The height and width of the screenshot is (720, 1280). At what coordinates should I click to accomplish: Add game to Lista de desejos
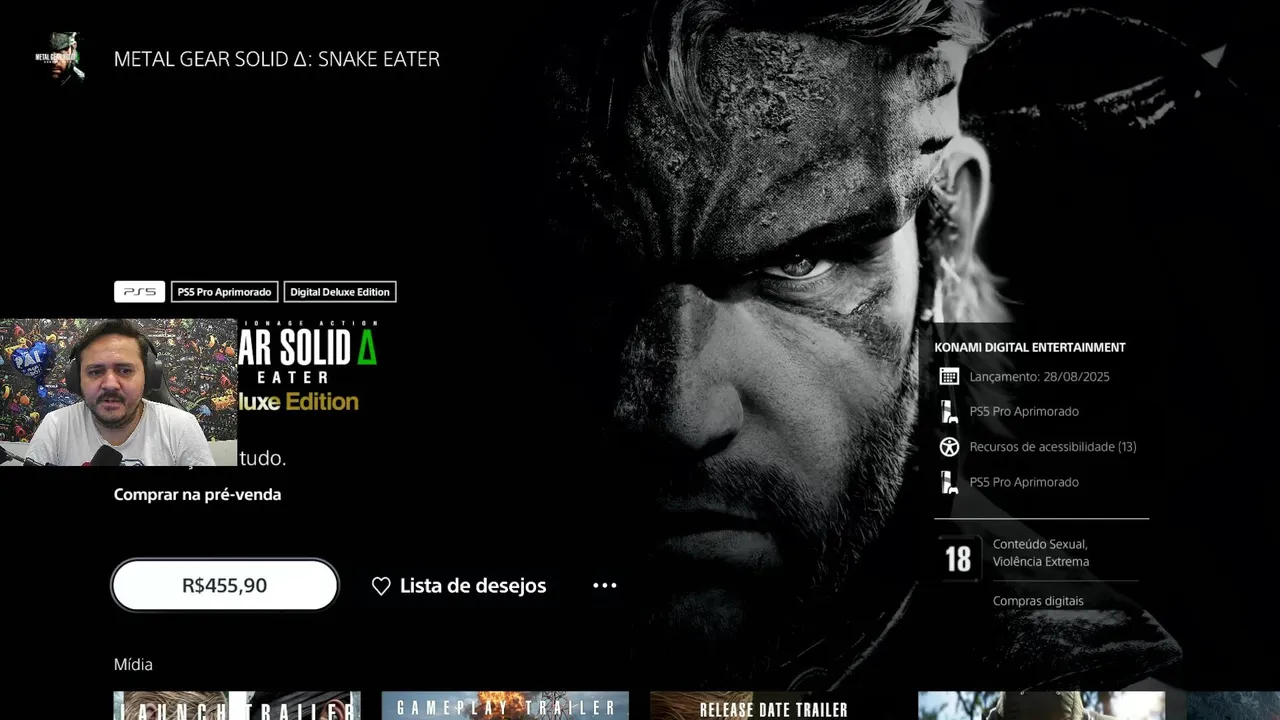(459, 586)
